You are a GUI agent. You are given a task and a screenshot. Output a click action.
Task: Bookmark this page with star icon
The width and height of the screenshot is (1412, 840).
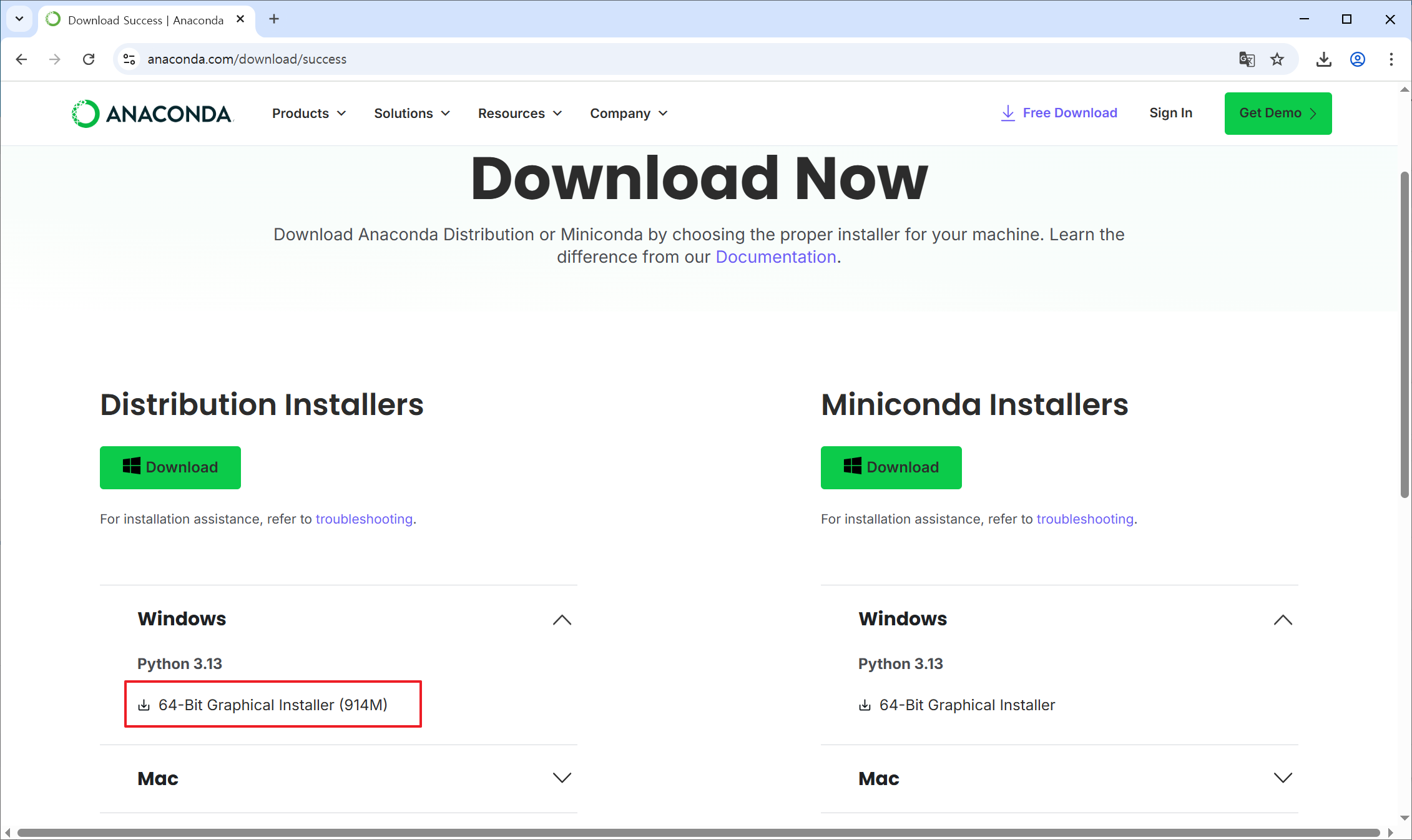pos(1277,59)
